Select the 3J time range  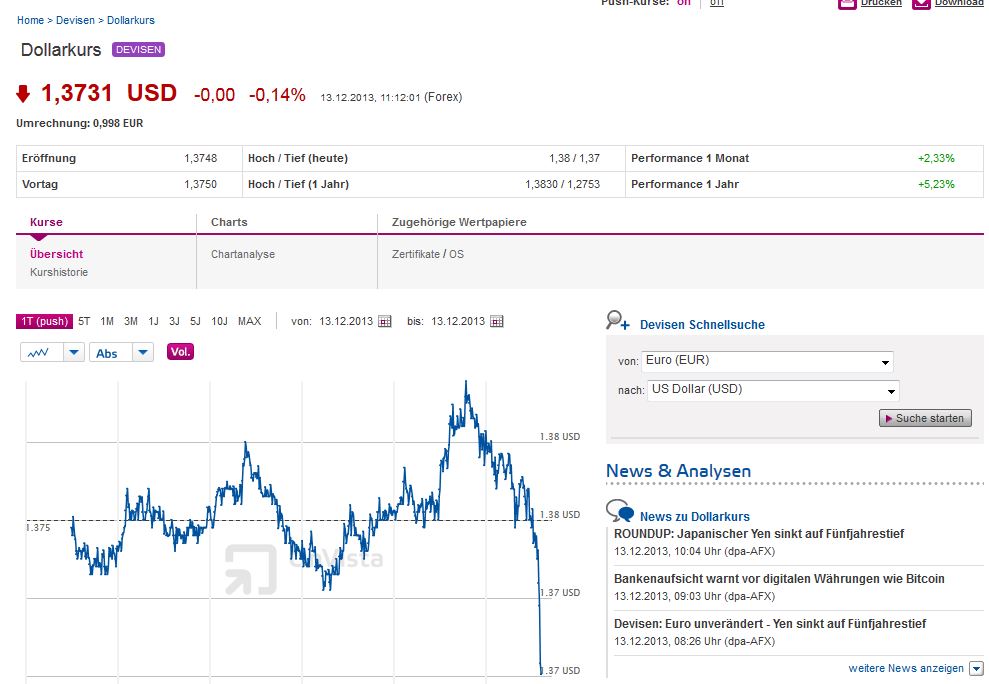tap(174, 321)
